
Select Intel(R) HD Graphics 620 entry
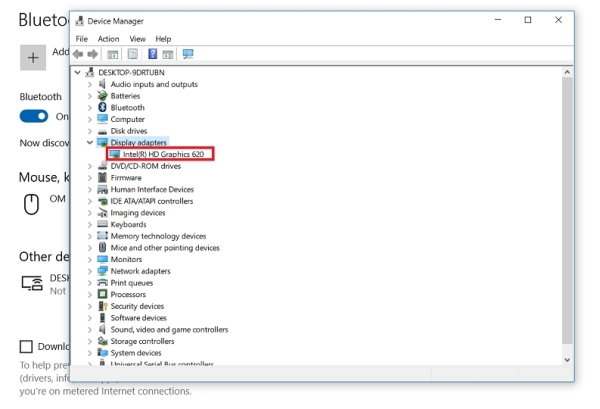point(163,154)
